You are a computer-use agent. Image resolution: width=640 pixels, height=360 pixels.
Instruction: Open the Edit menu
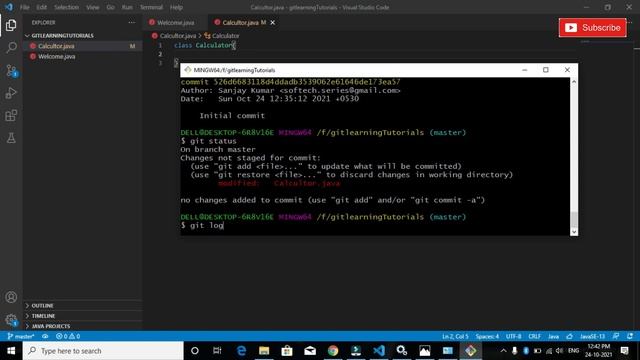click(41, 7)
